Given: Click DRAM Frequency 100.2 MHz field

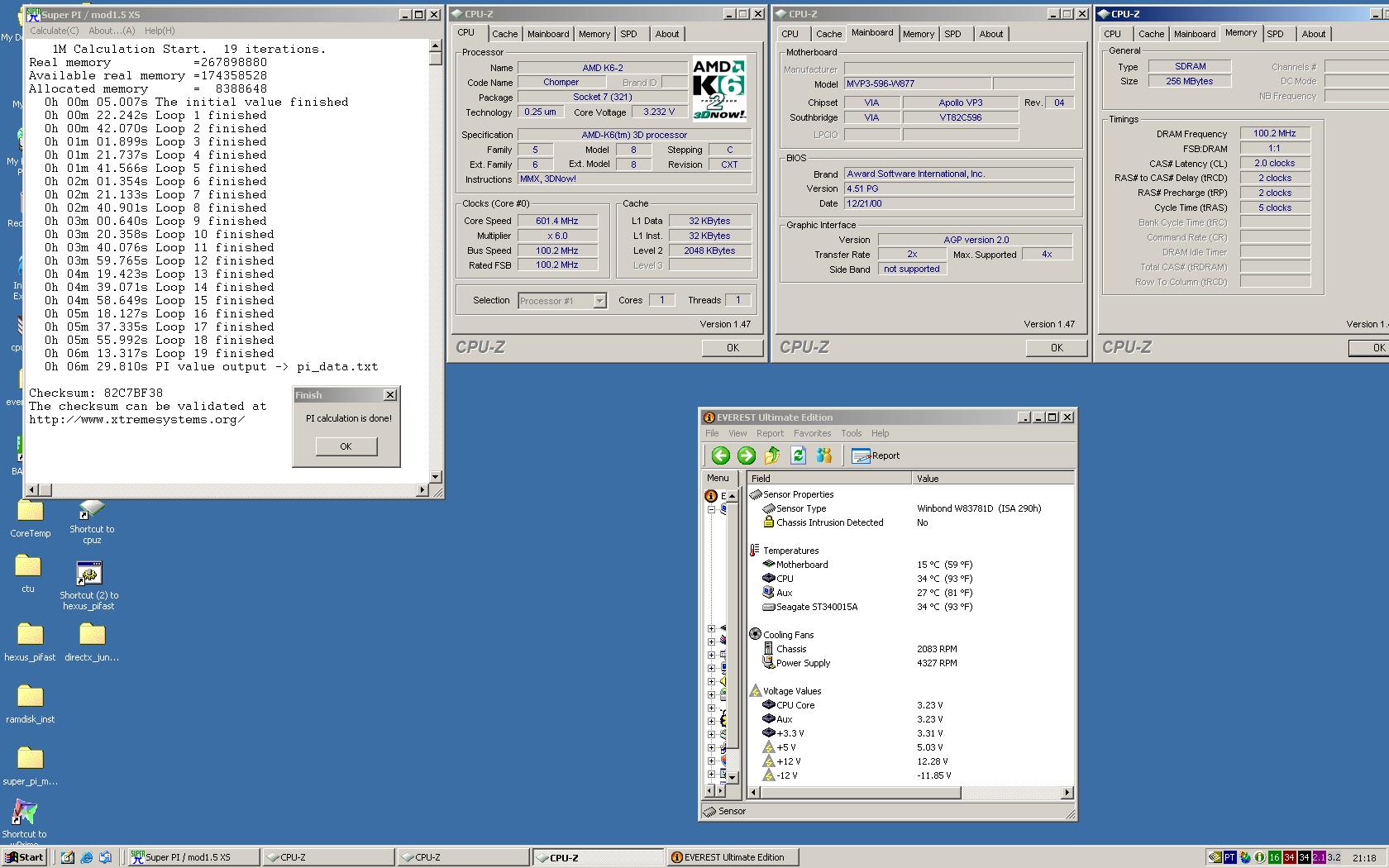Looking at the screenshot, I should point(1274,133).
